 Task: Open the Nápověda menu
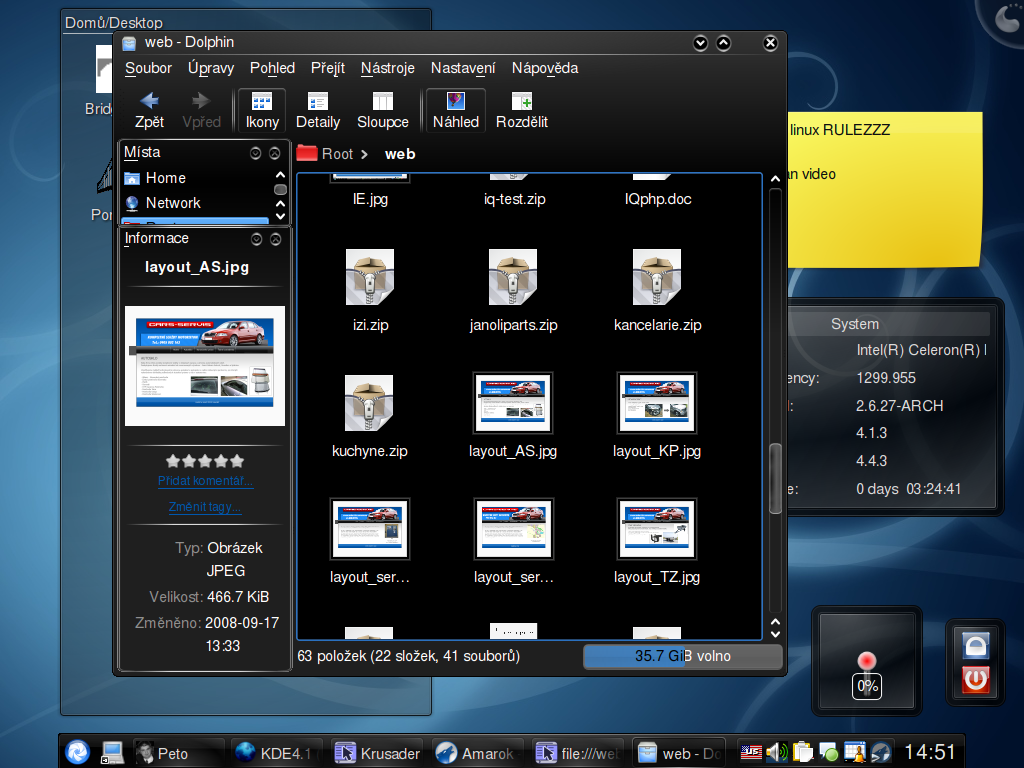545,68
